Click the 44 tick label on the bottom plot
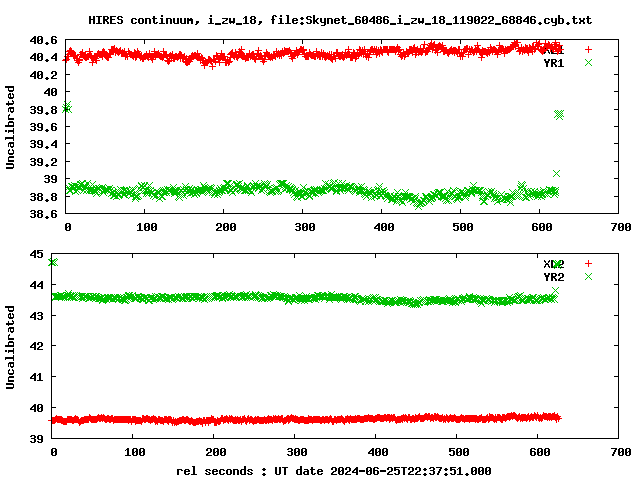Screen dimensions: 640x480 [36, 284]
